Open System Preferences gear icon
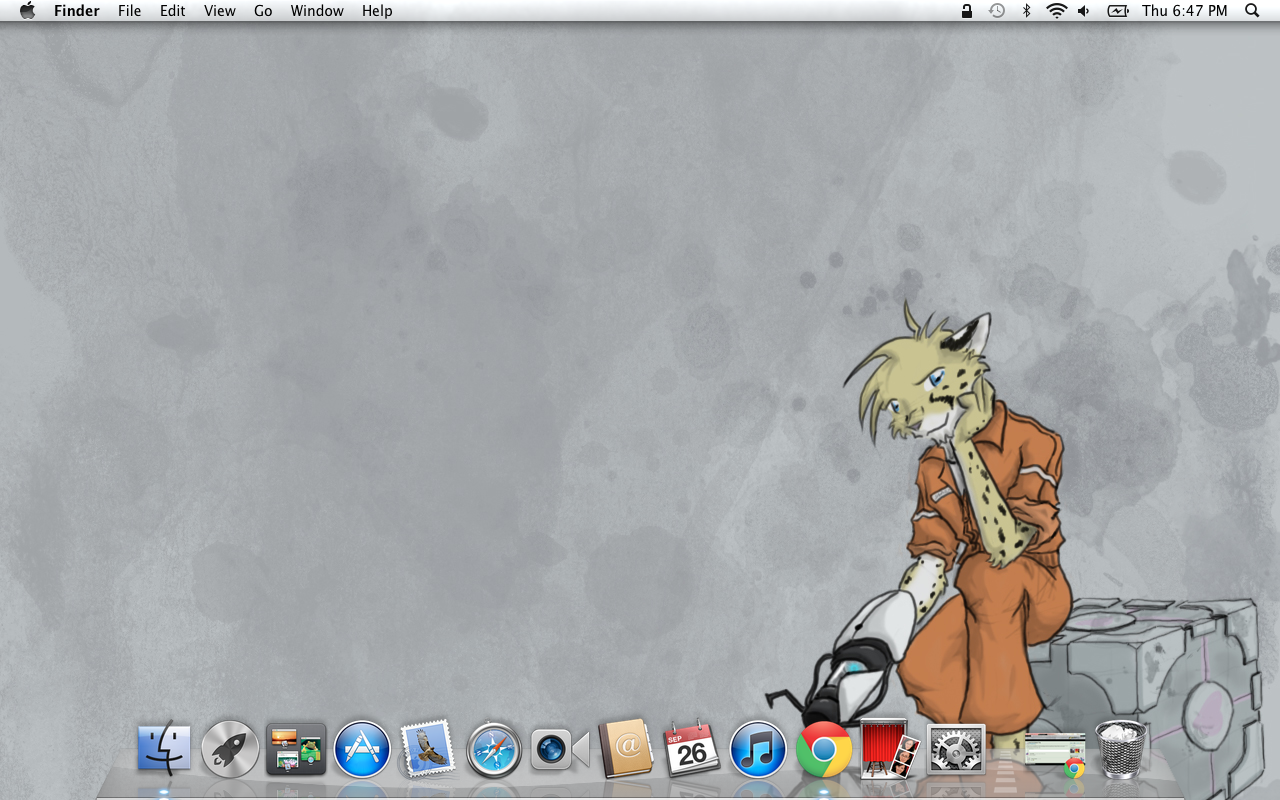This screenshot has height=800, width=1280. pos(956,749)
